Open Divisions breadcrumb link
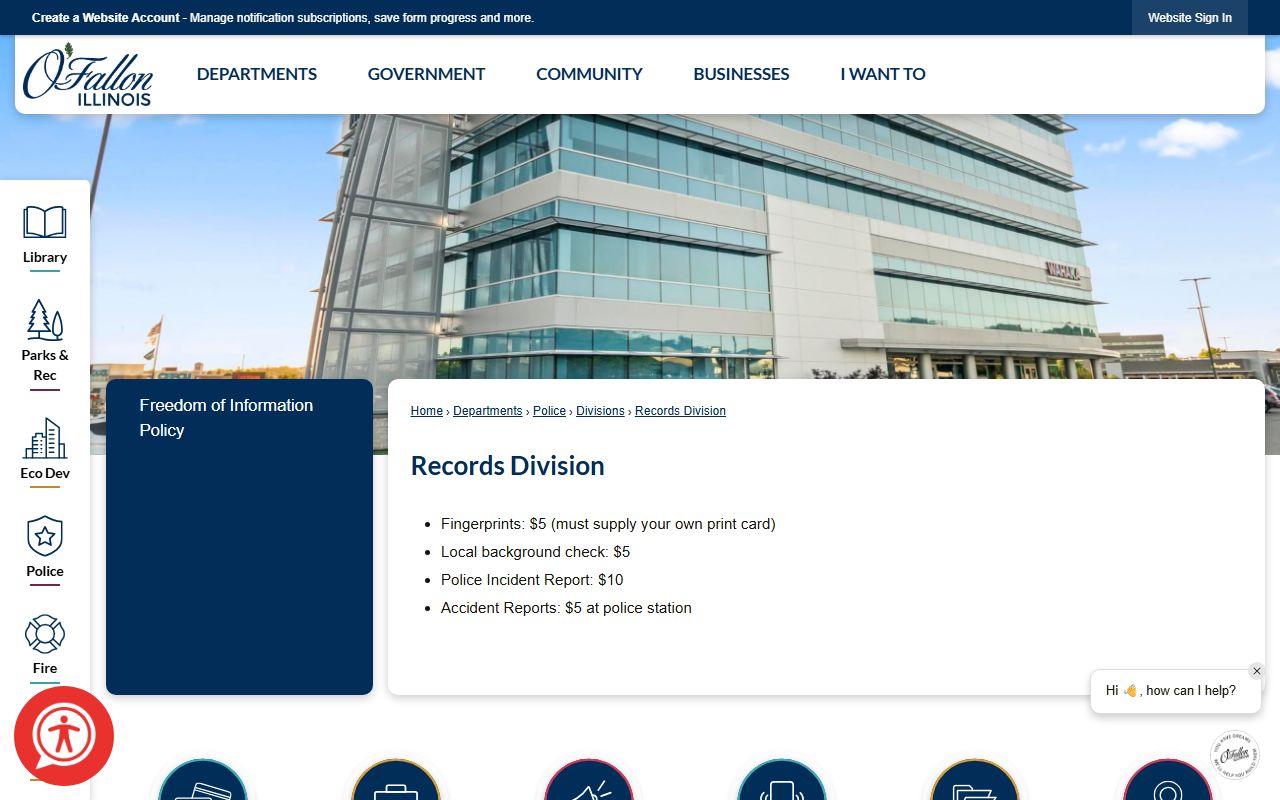This screenshot has height=800, width=1280. coord(600,411)
